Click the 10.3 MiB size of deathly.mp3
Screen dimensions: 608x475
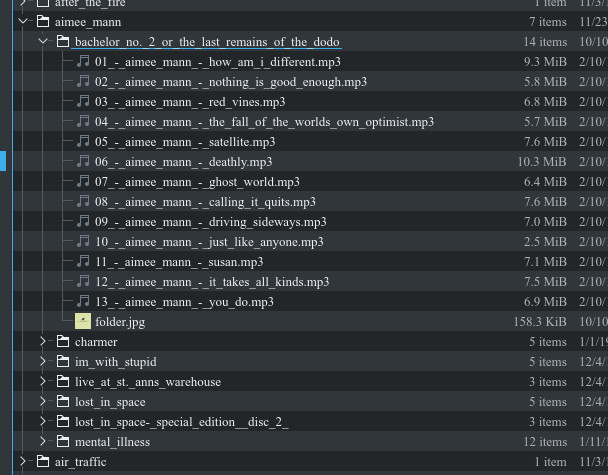click(x=542, y=162)
